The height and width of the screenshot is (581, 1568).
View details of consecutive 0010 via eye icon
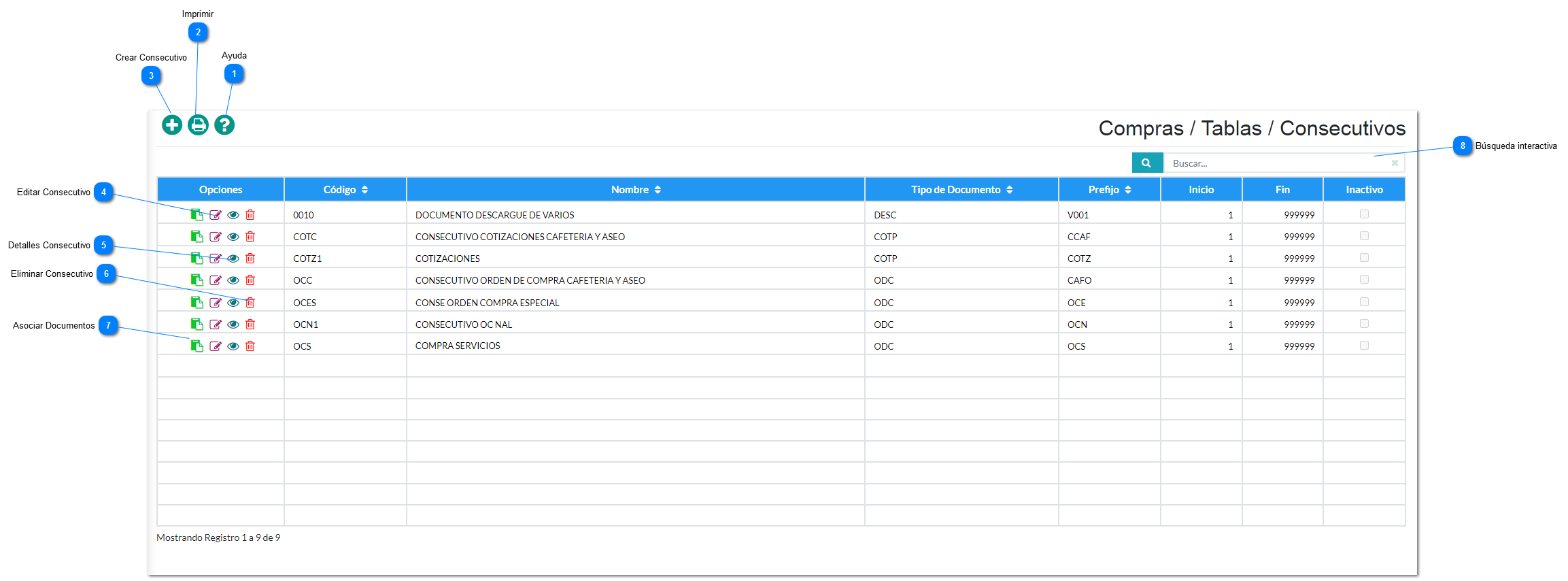click(233, 215)
